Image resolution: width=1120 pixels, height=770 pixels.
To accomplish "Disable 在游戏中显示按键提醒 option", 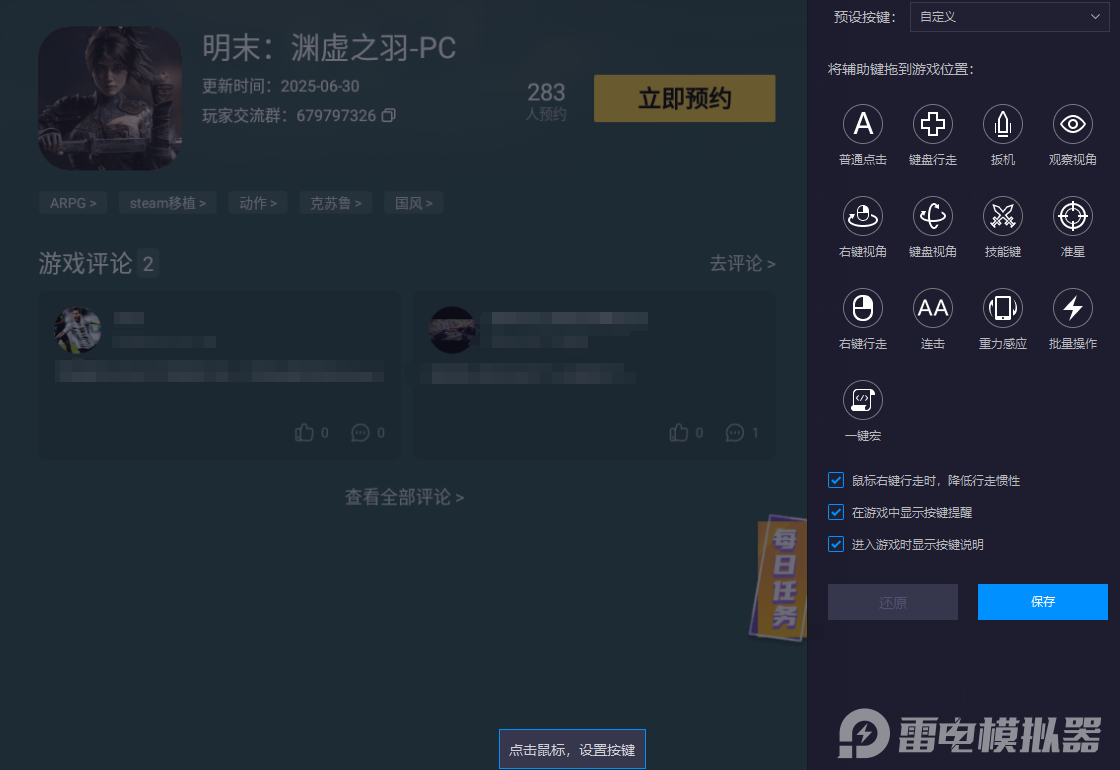I will [836, 512].
